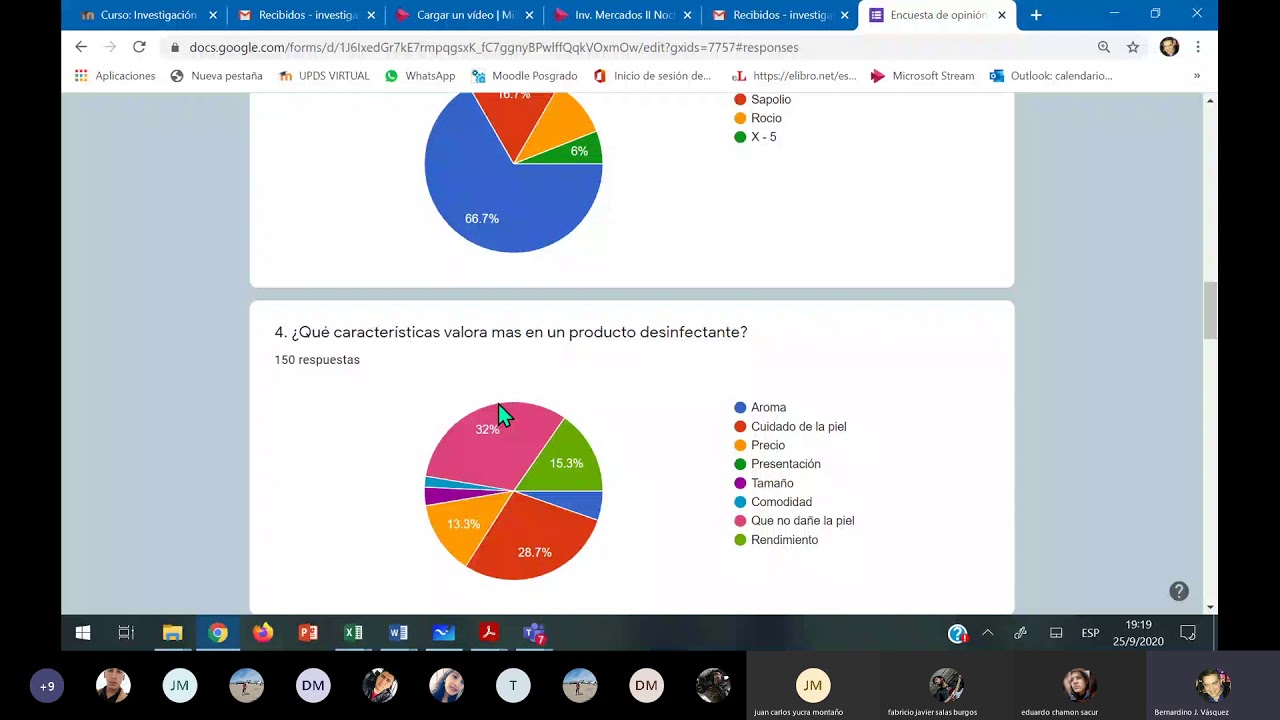Screen dimensions: 1280x720
Task: Click the Precio legend color dot
Action: point(740,445)
